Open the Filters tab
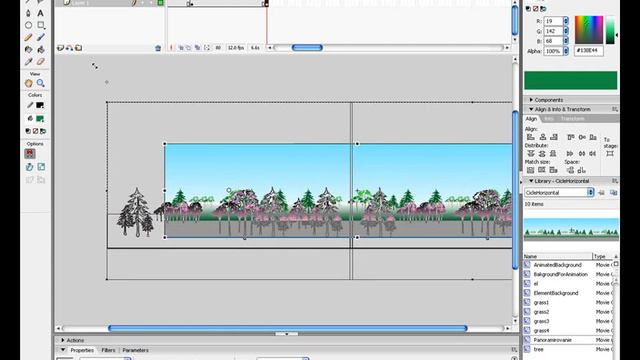 pyautogui.click(x=108, y=350)
